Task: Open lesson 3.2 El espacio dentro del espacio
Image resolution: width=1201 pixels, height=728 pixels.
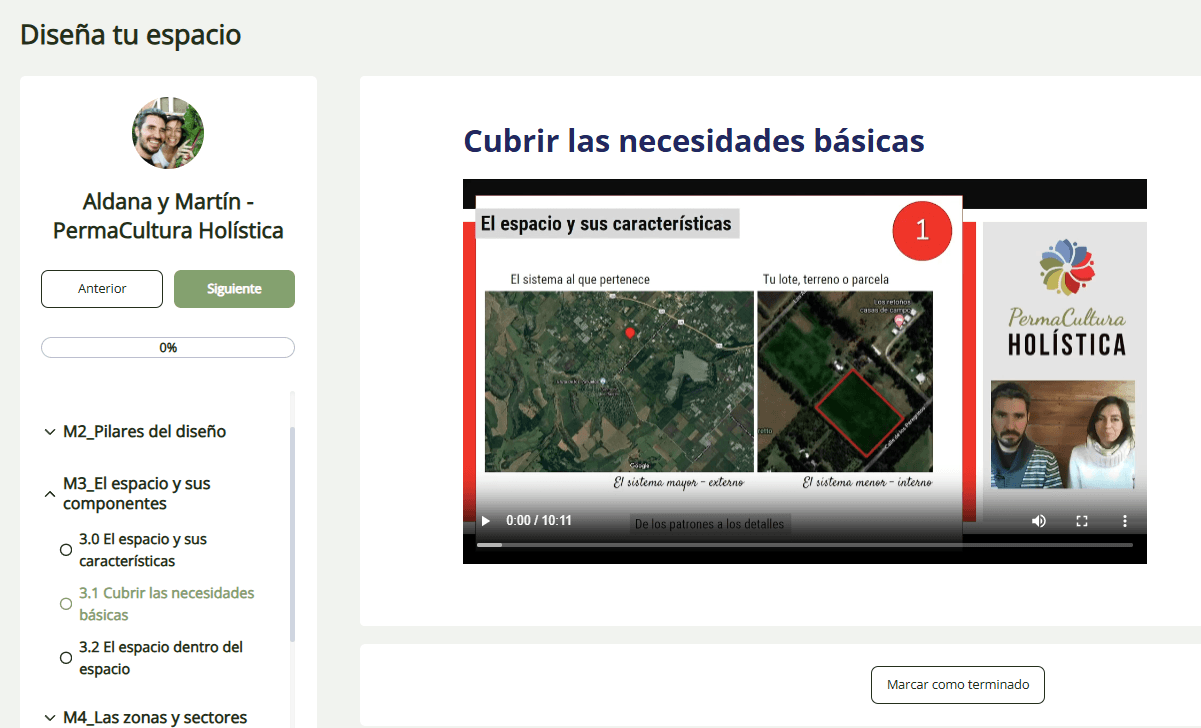Action: pos(160,658)
